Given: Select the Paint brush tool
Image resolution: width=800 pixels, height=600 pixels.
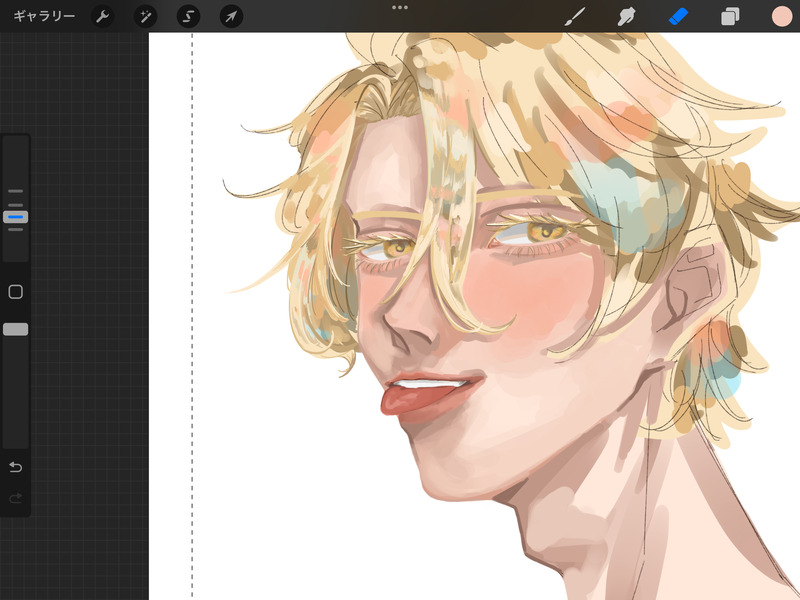Looking at the screenshot, I should (x=575, y=16).
